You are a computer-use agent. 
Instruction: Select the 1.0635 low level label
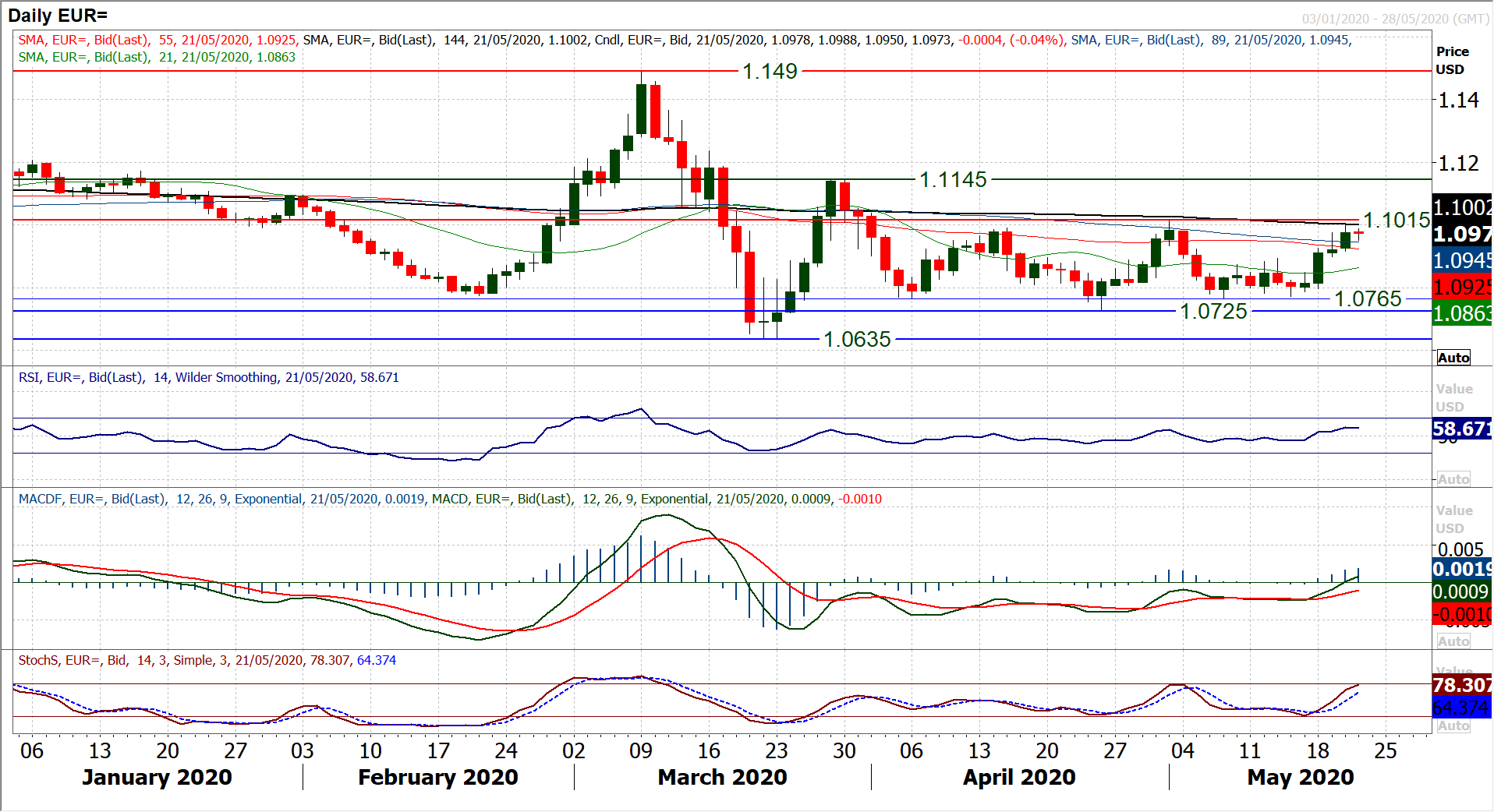coord(857,340)
